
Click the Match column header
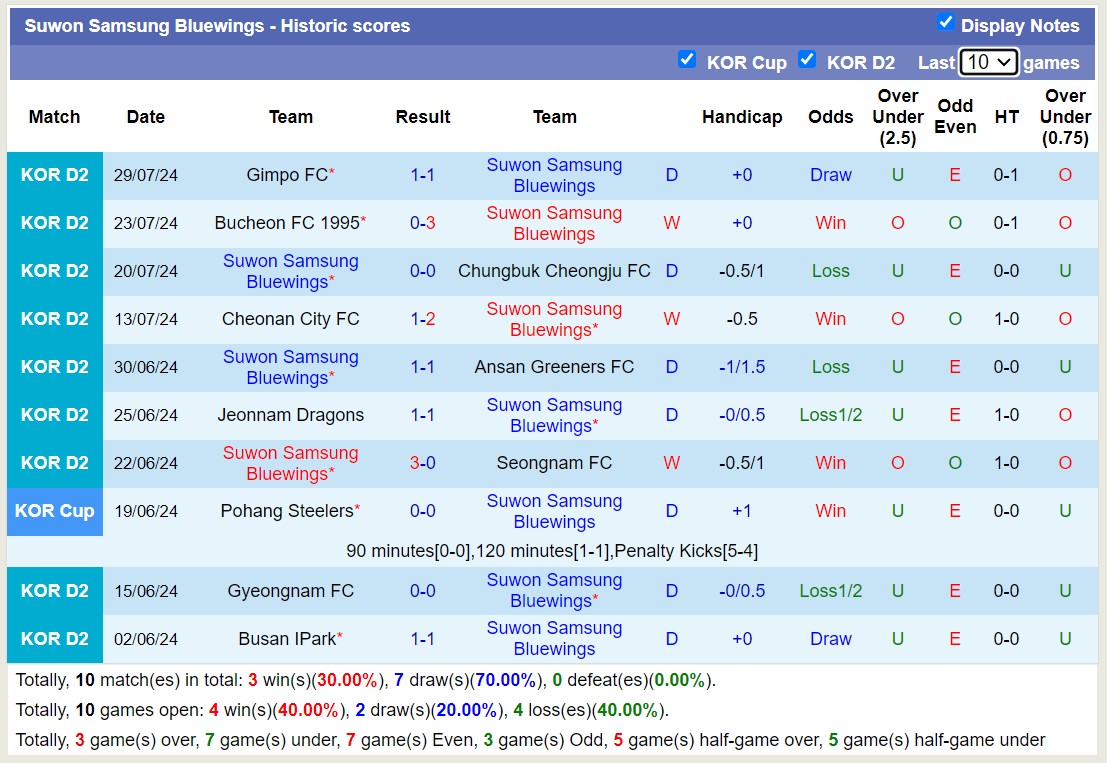[55, 117]
